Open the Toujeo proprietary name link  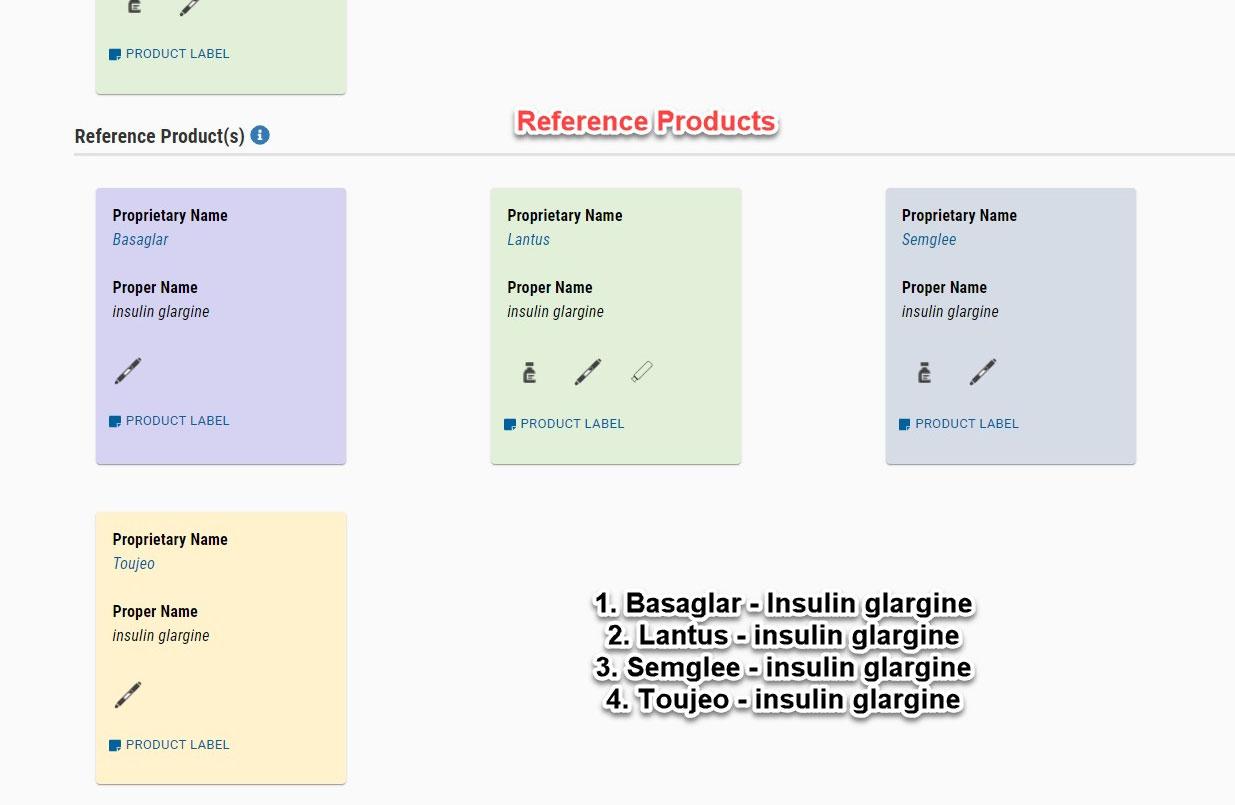(133, 564)
